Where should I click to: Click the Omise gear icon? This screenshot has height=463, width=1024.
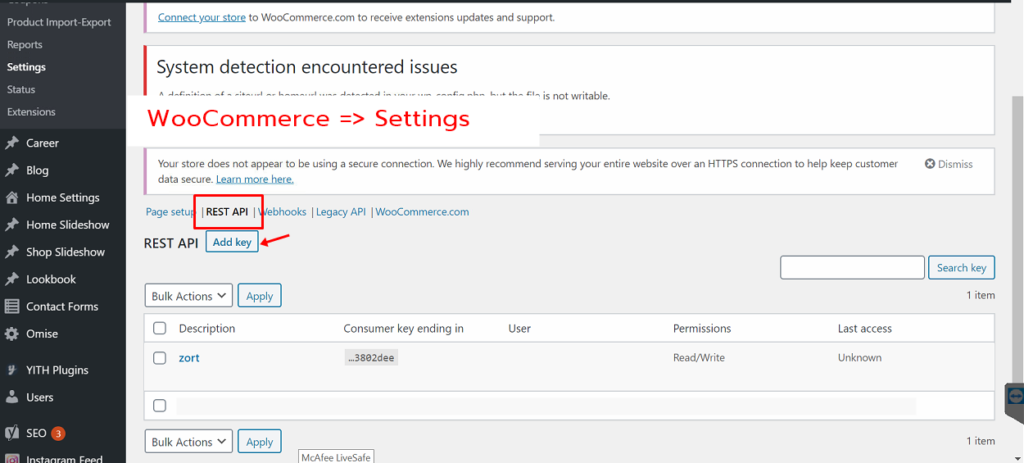click(12, 334)
